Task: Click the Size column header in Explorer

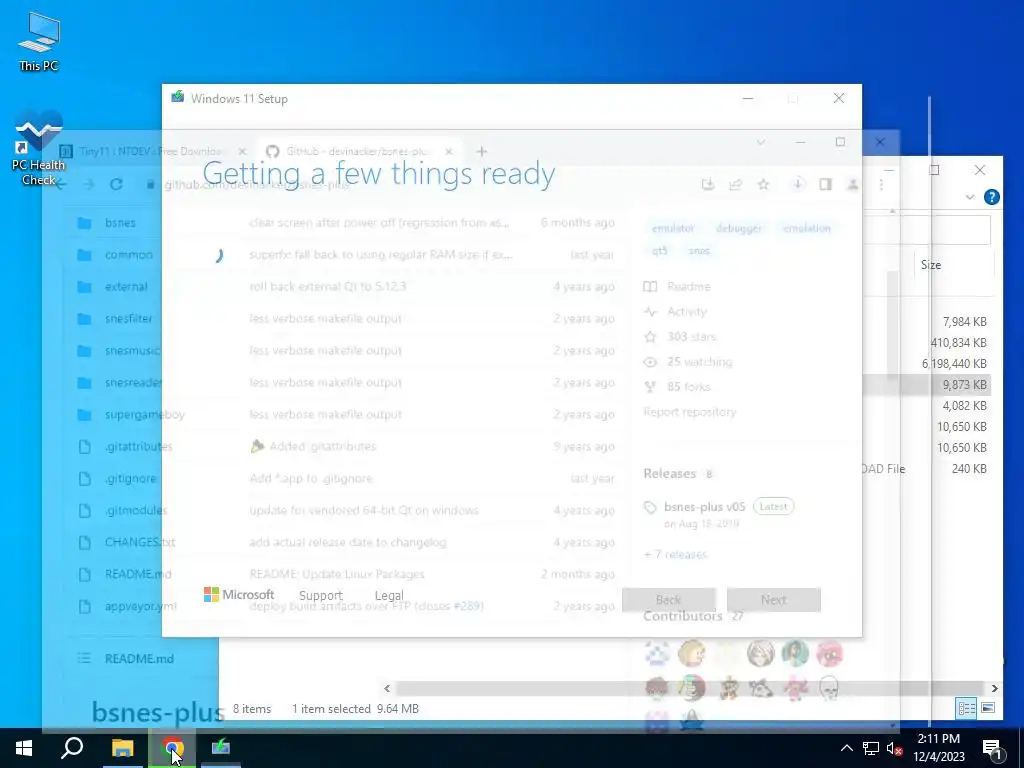Action: [x=931, y=264]
